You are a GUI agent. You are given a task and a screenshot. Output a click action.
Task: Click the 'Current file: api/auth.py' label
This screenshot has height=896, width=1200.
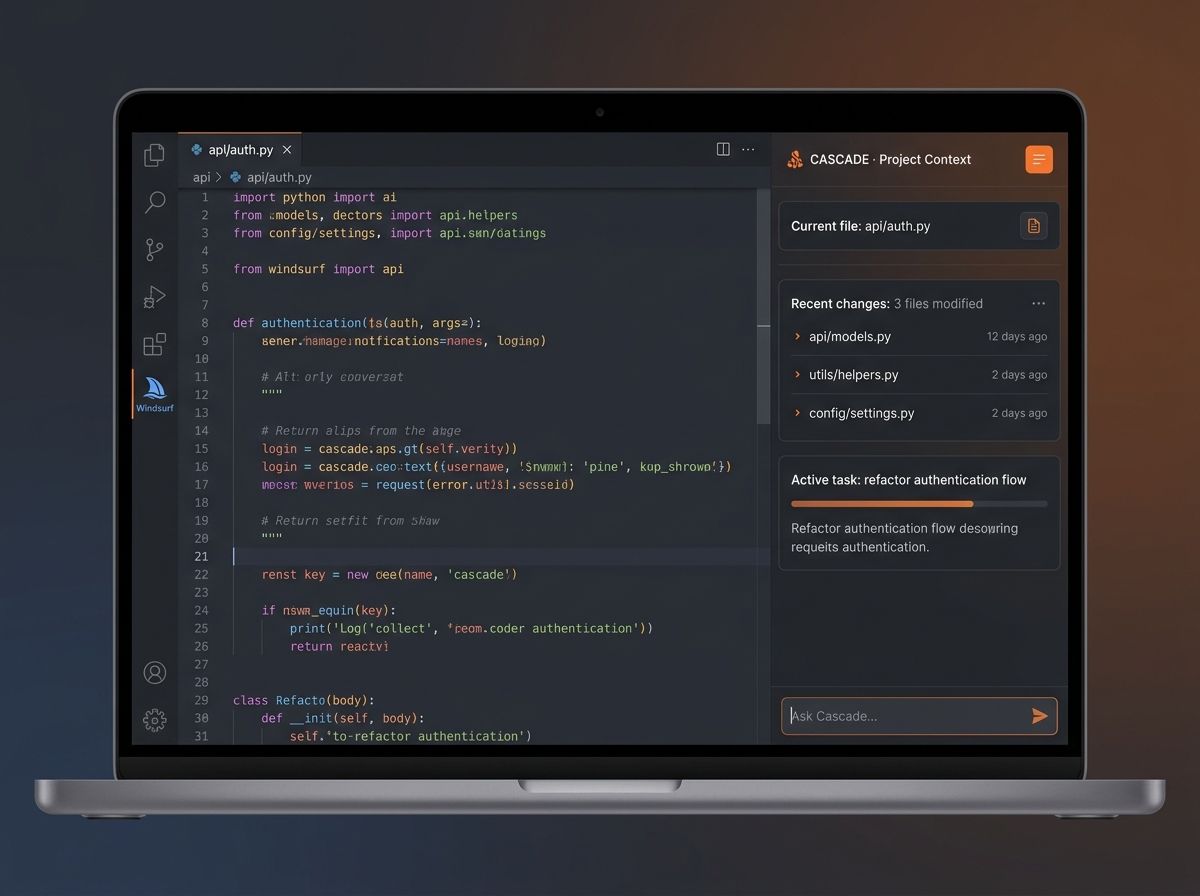click(861, 226)
